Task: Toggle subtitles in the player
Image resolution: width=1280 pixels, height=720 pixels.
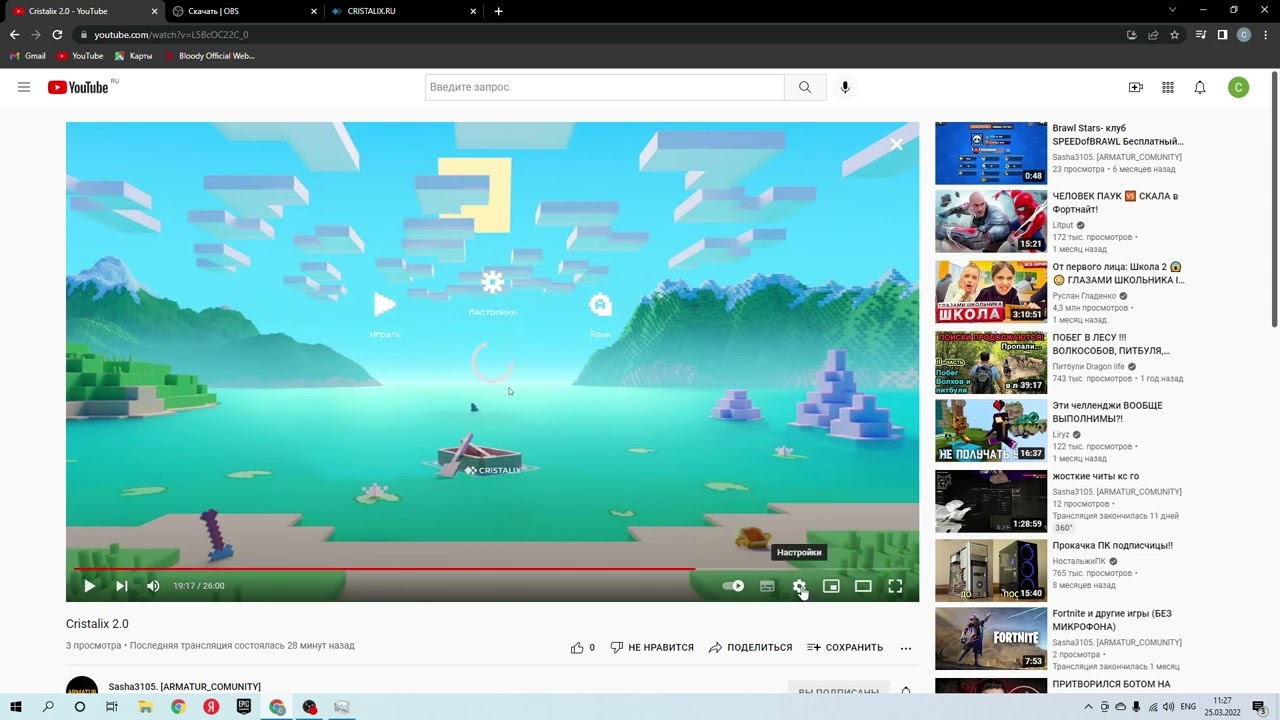Action: tap(767, 586)
